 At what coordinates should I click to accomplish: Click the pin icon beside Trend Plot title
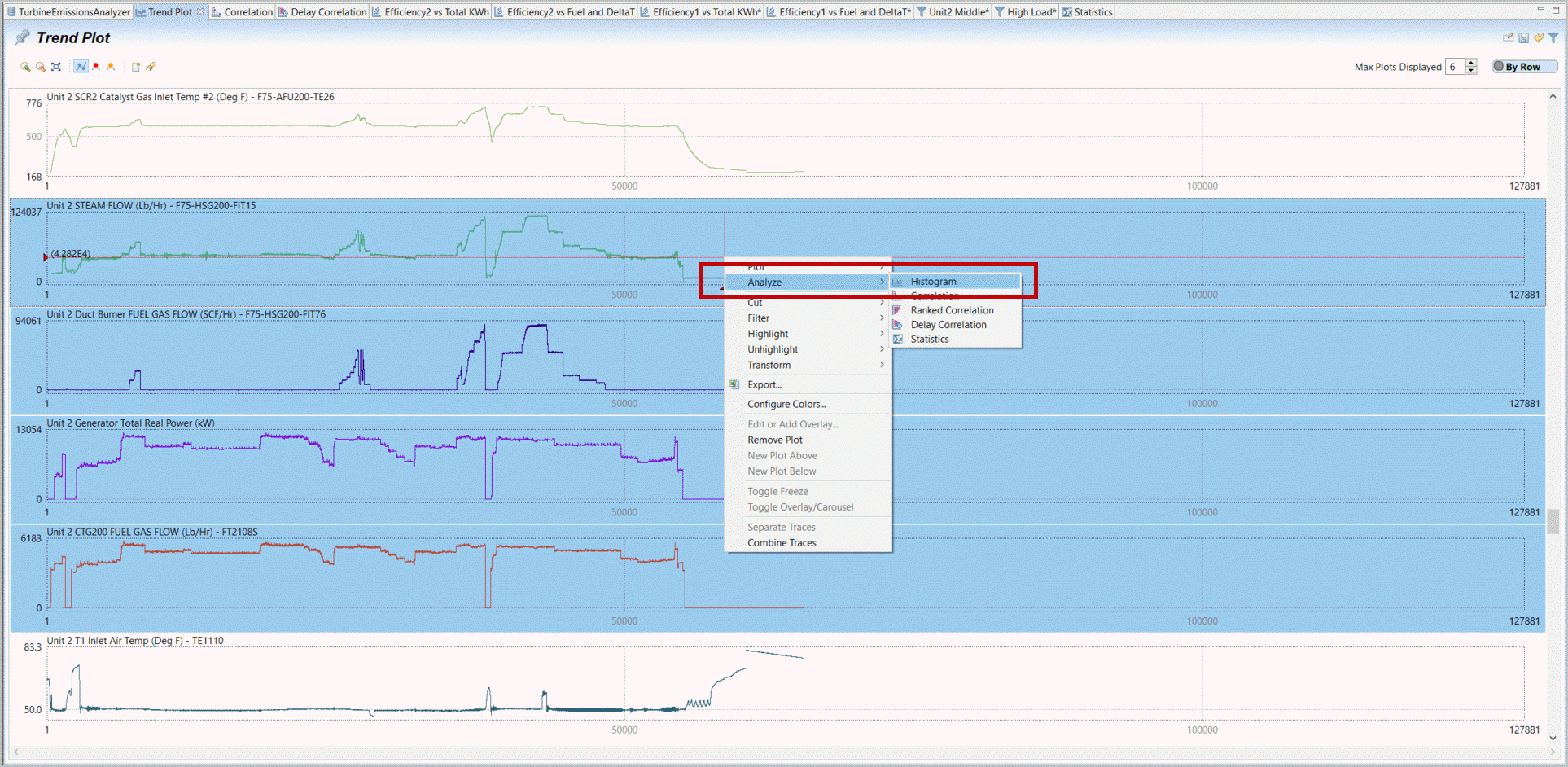pos(22,37)
